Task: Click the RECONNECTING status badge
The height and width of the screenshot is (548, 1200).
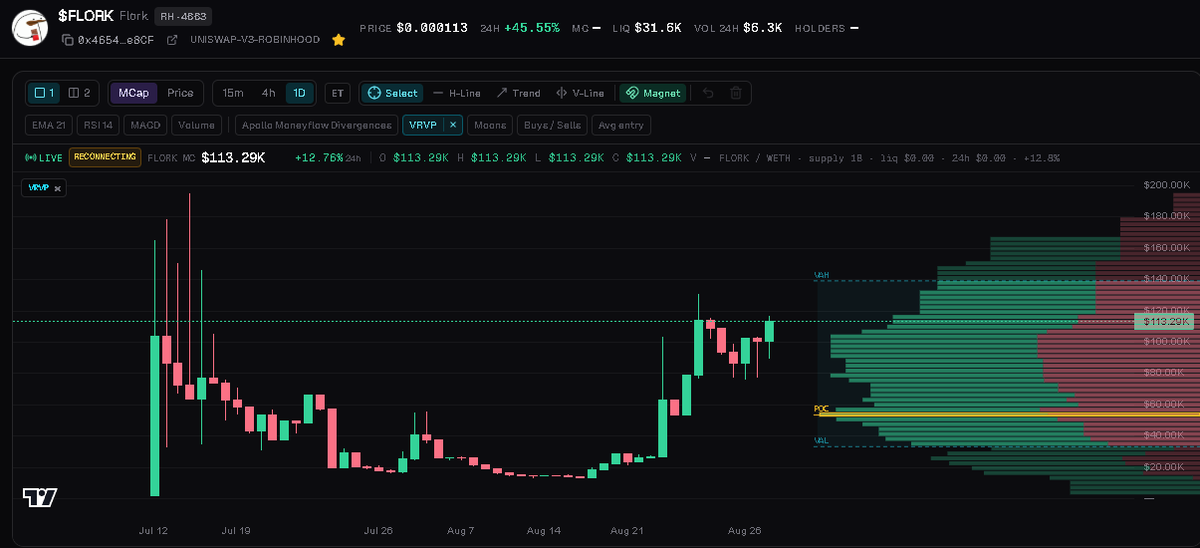Action: (x=105, y=157)
